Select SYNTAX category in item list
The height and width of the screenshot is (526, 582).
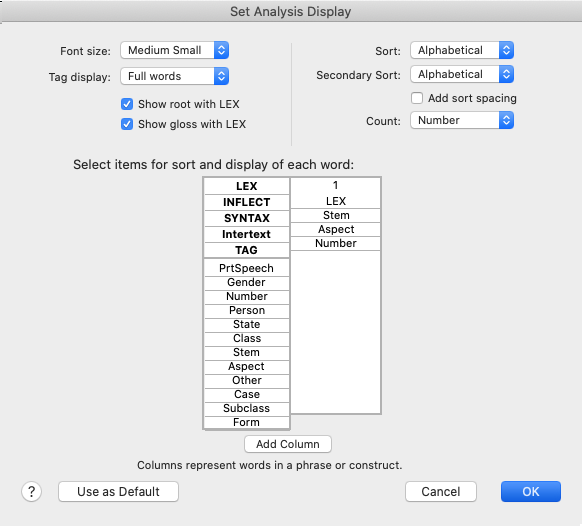tap(246, 218)
